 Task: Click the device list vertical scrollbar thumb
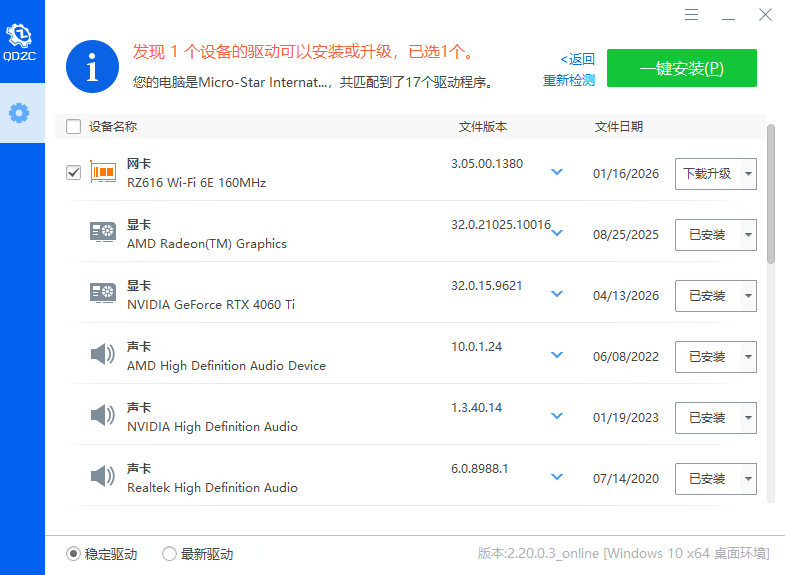[771, 194]
